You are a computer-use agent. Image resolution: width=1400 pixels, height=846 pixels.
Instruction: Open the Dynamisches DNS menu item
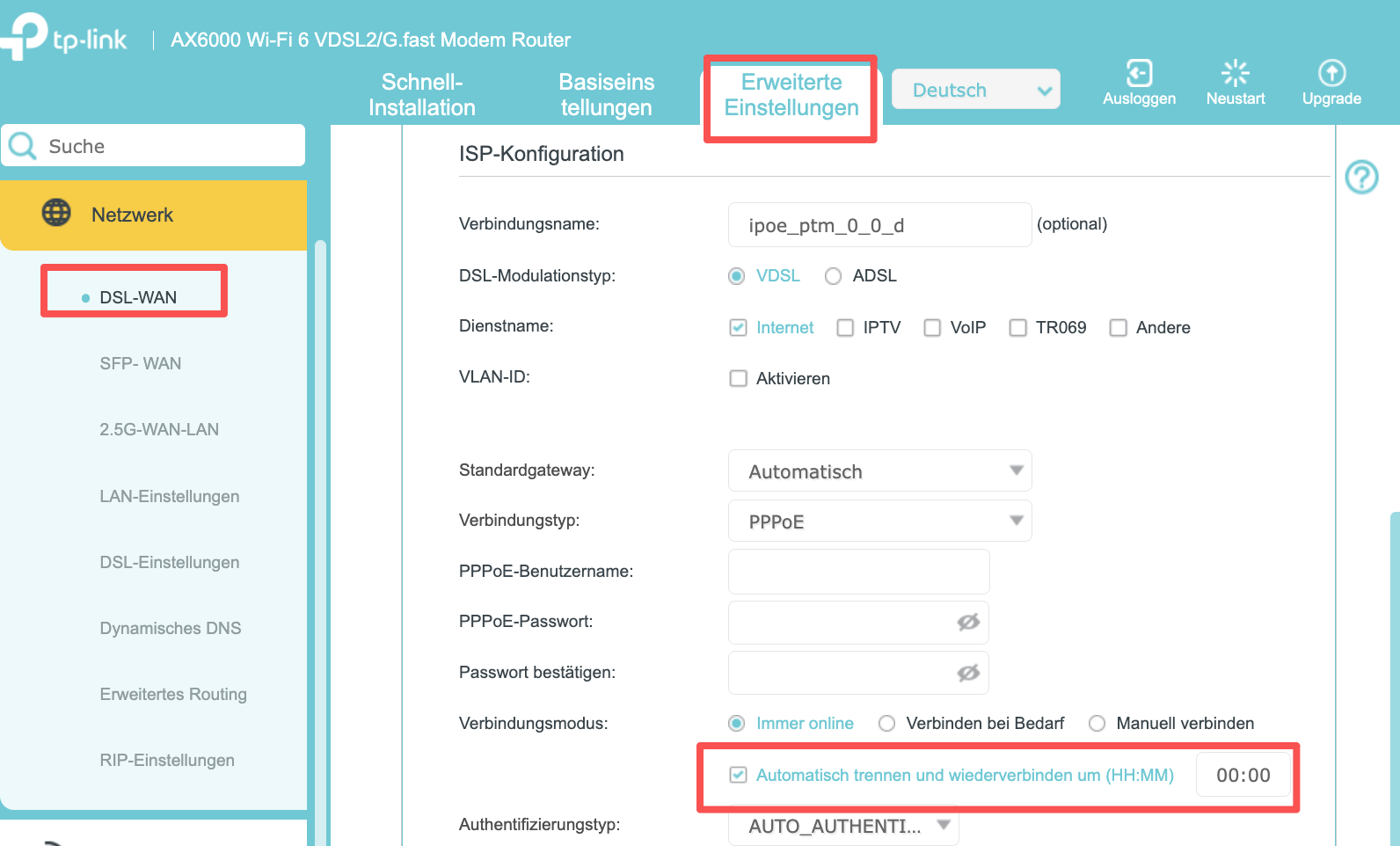point(170,628)
